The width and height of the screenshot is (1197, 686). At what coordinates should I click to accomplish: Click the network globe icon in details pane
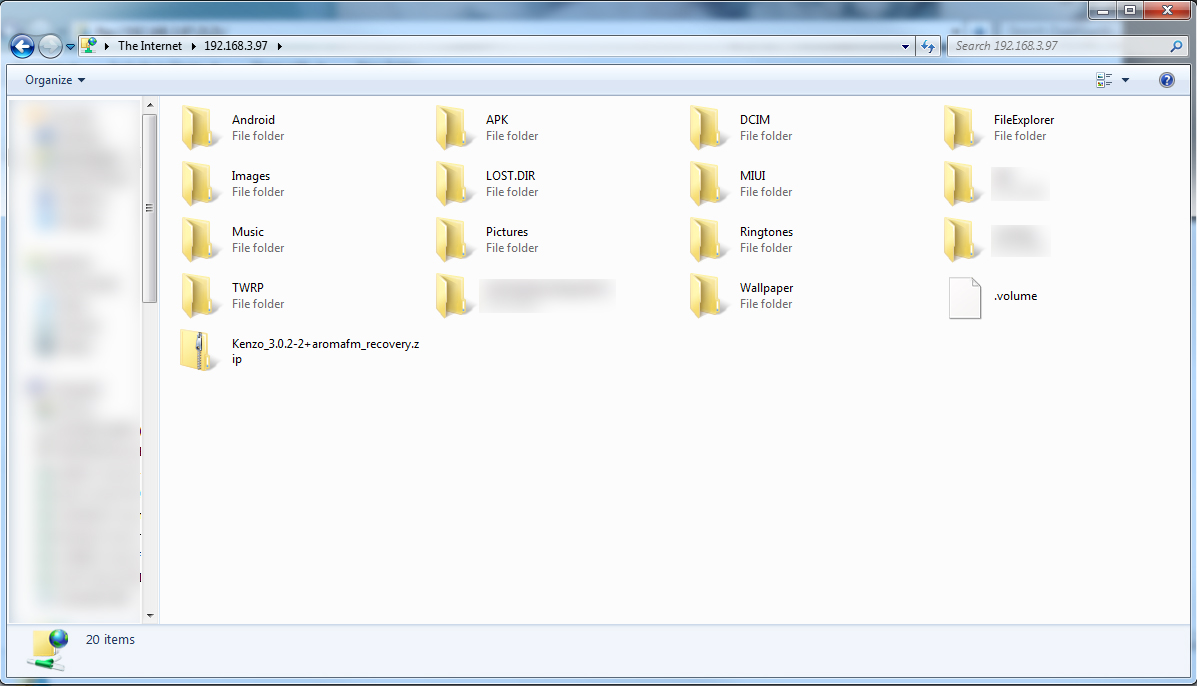48,650
